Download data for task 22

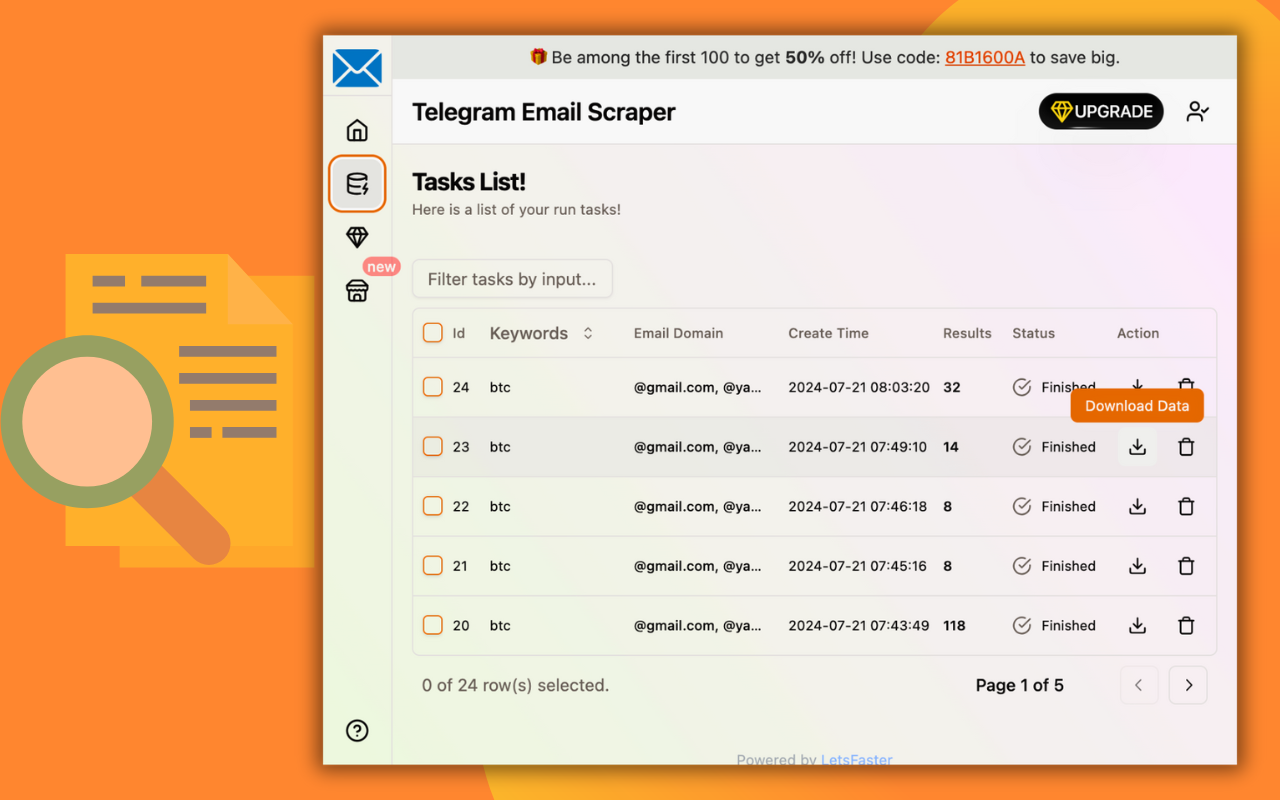1137,507
